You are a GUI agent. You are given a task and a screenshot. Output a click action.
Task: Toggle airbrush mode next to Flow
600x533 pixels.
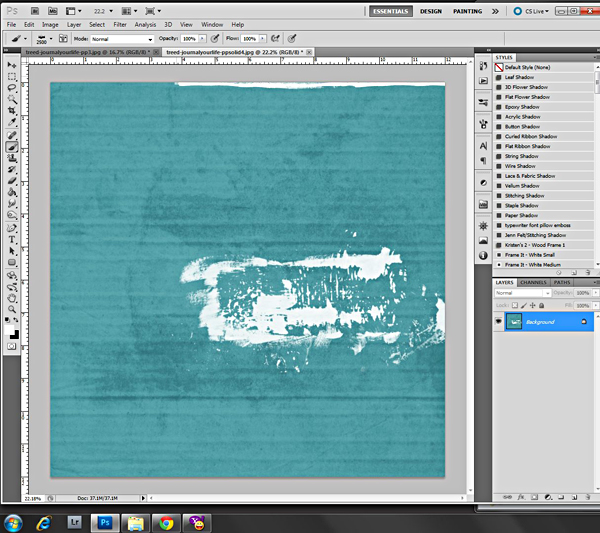(x=275, y=38)
